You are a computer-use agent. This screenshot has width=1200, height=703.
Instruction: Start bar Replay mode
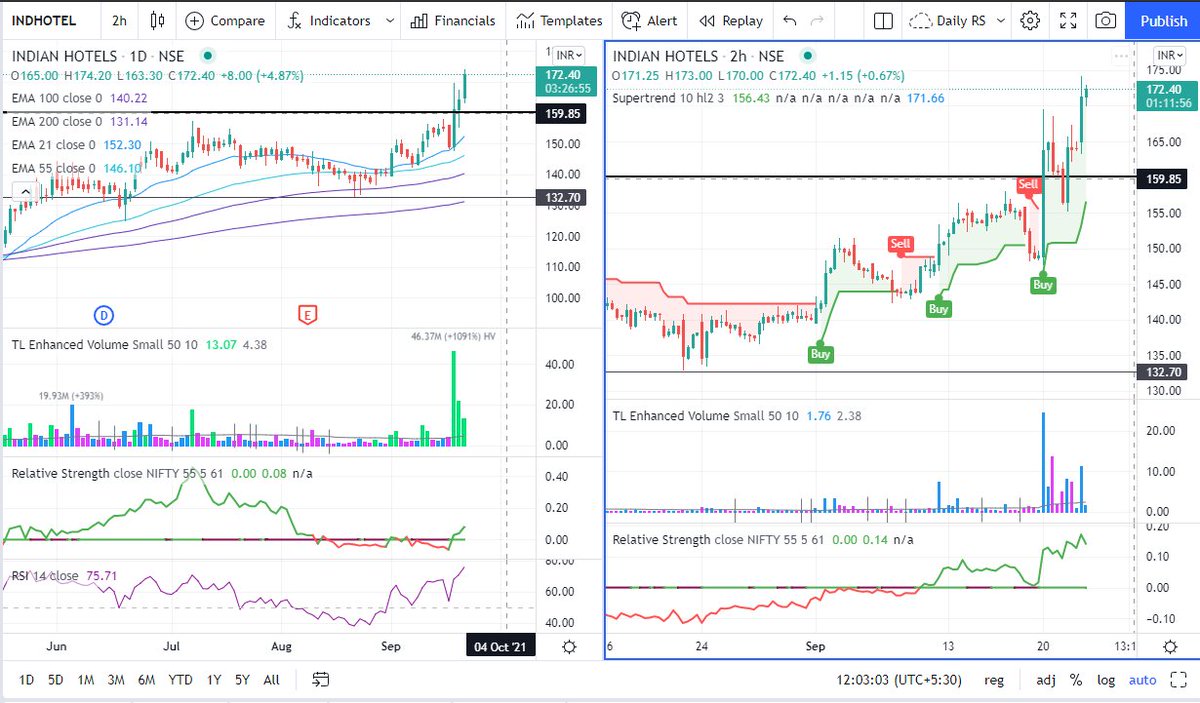click(x=731, y=20)
